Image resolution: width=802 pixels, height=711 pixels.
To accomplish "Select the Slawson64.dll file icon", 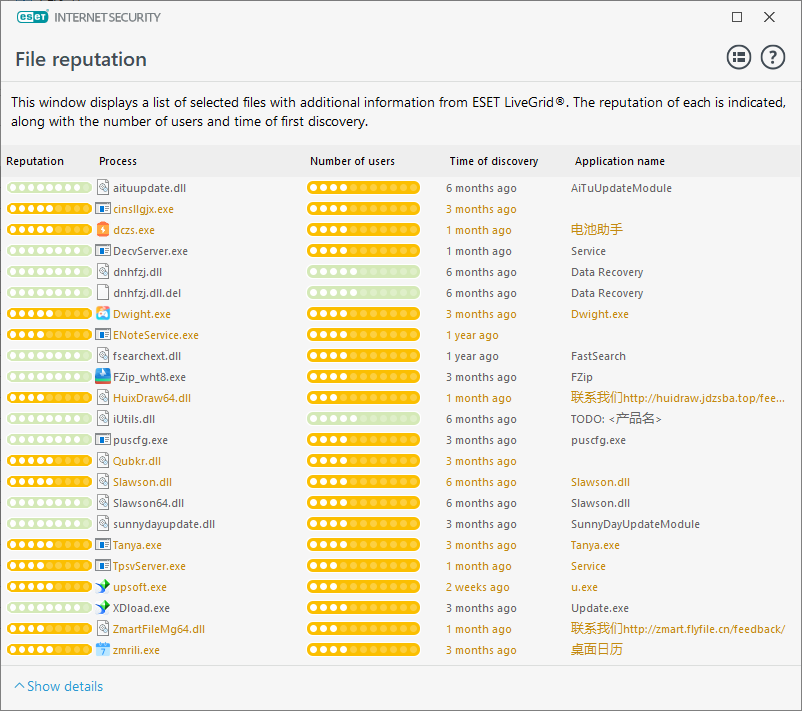I will pyautogui.click(x=103, y=502).
